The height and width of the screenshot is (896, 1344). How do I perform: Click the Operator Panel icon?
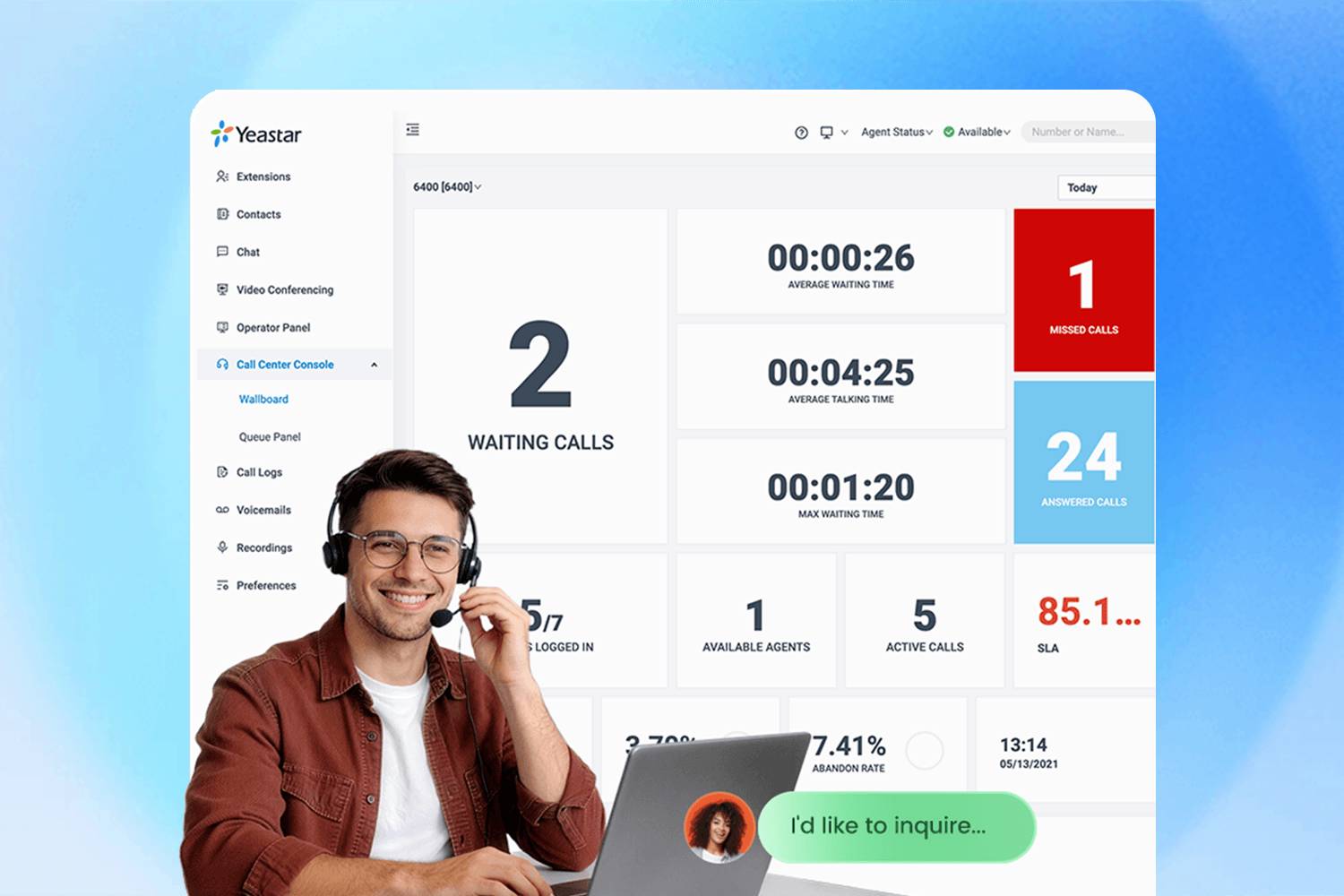coord(222,327)
